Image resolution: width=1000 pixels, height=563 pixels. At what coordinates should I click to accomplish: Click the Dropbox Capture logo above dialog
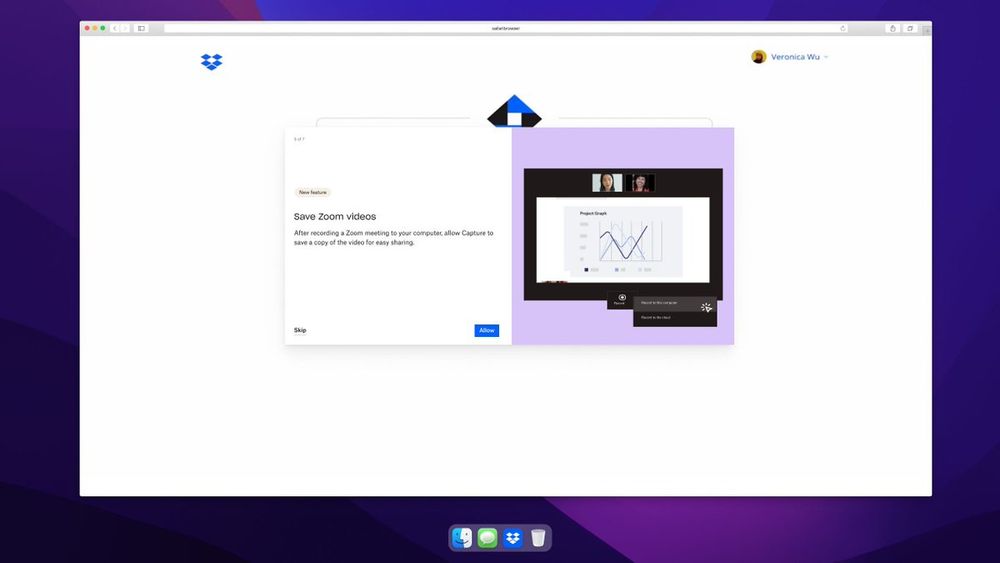tap(514, 111)
